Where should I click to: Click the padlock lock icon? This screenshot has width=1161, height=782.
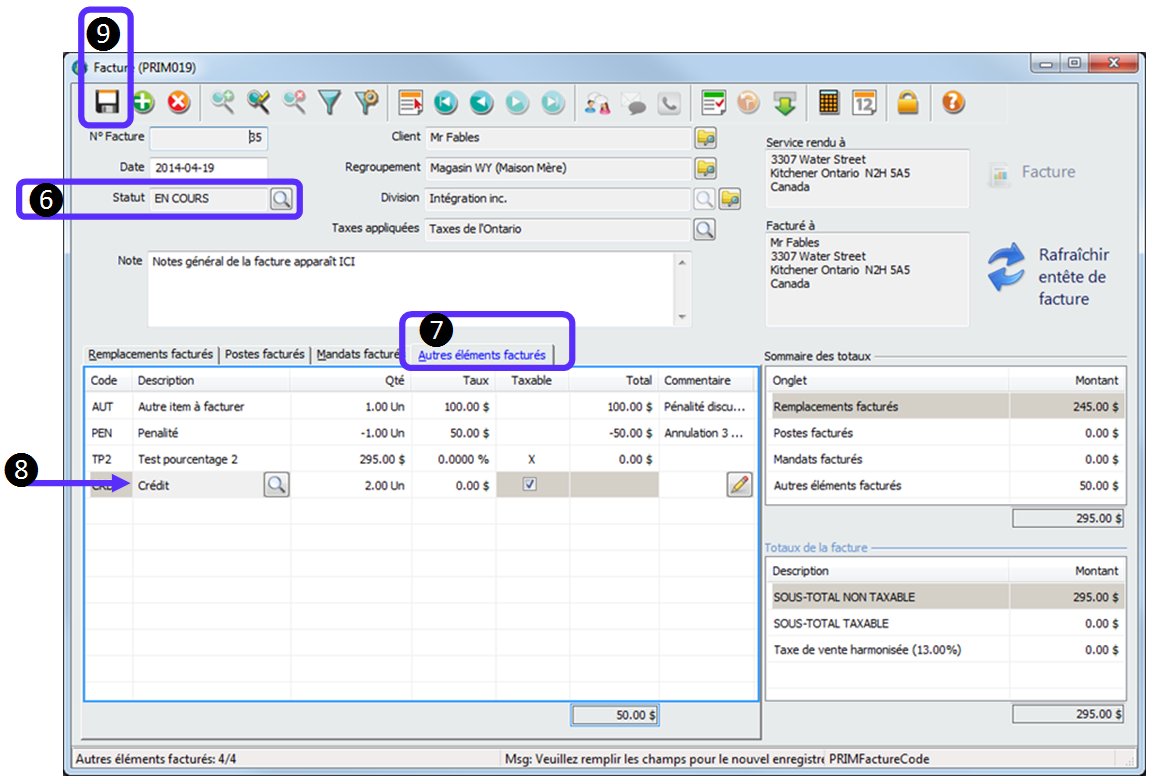[x=907, y=102]
